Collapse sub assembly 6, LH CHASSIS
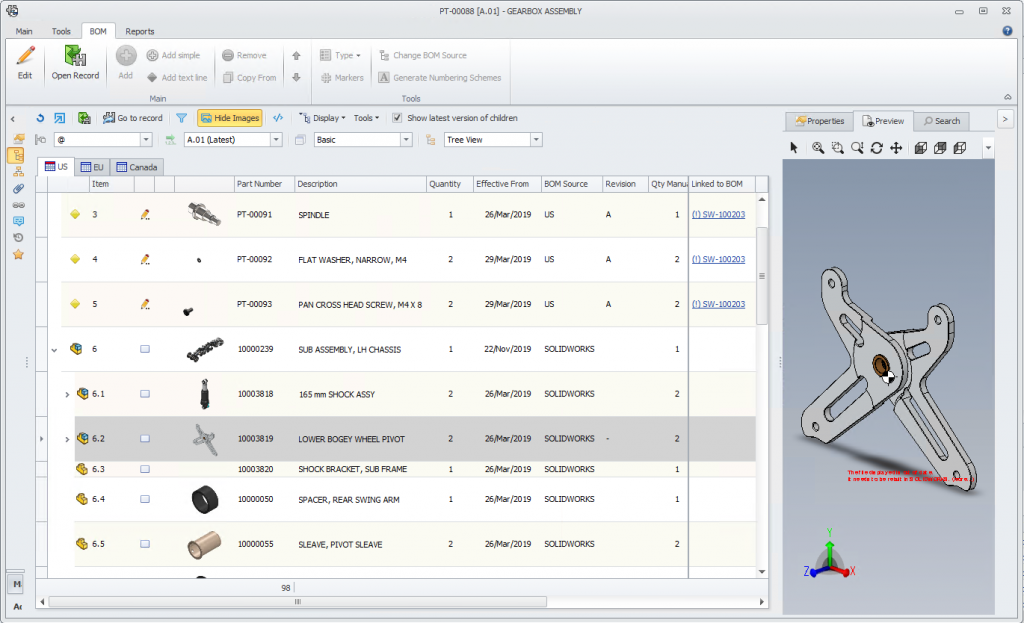Screen dimensions: 1024x623 (x=55, y=349)
